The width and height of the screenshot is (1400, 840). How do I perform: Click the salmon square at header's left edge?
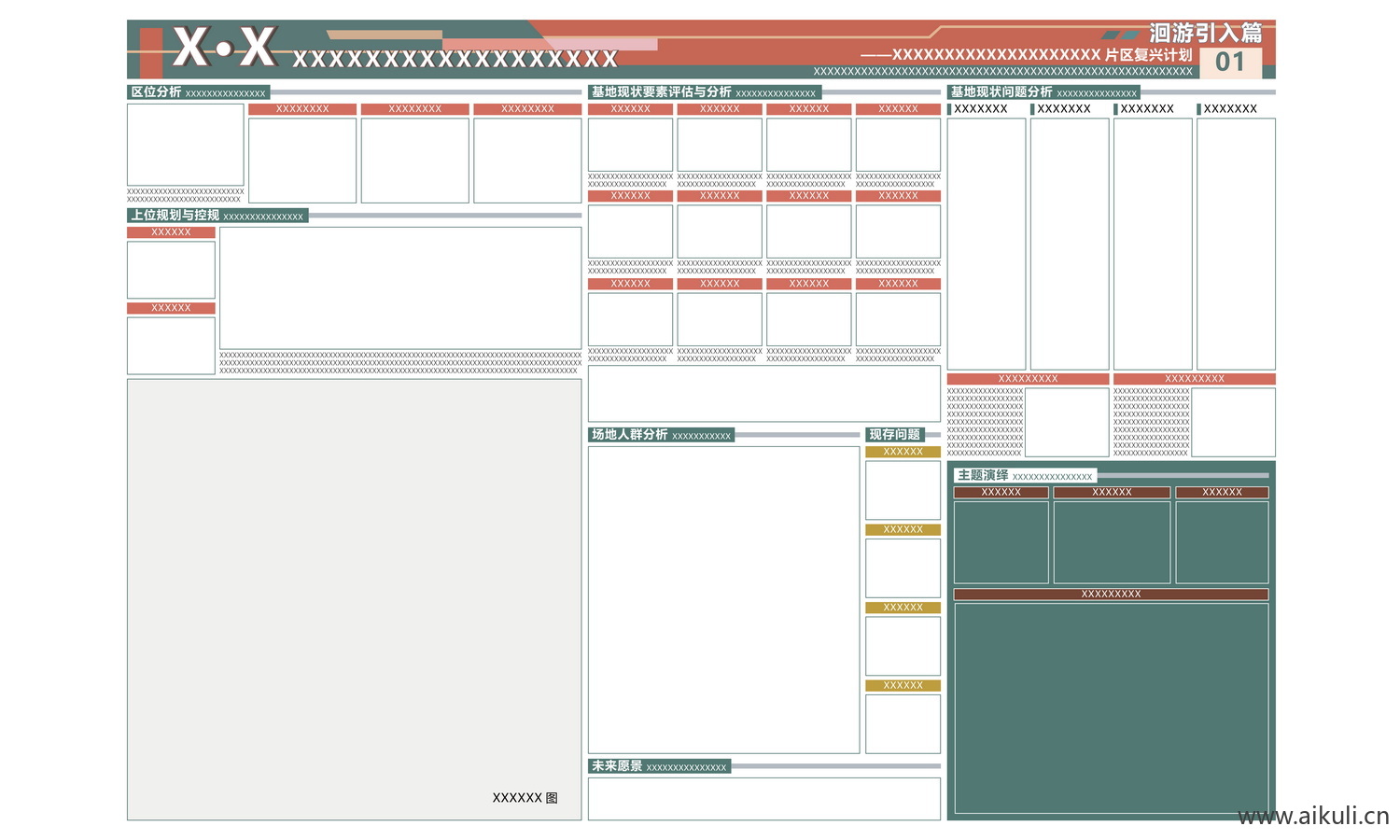point(150,52)
